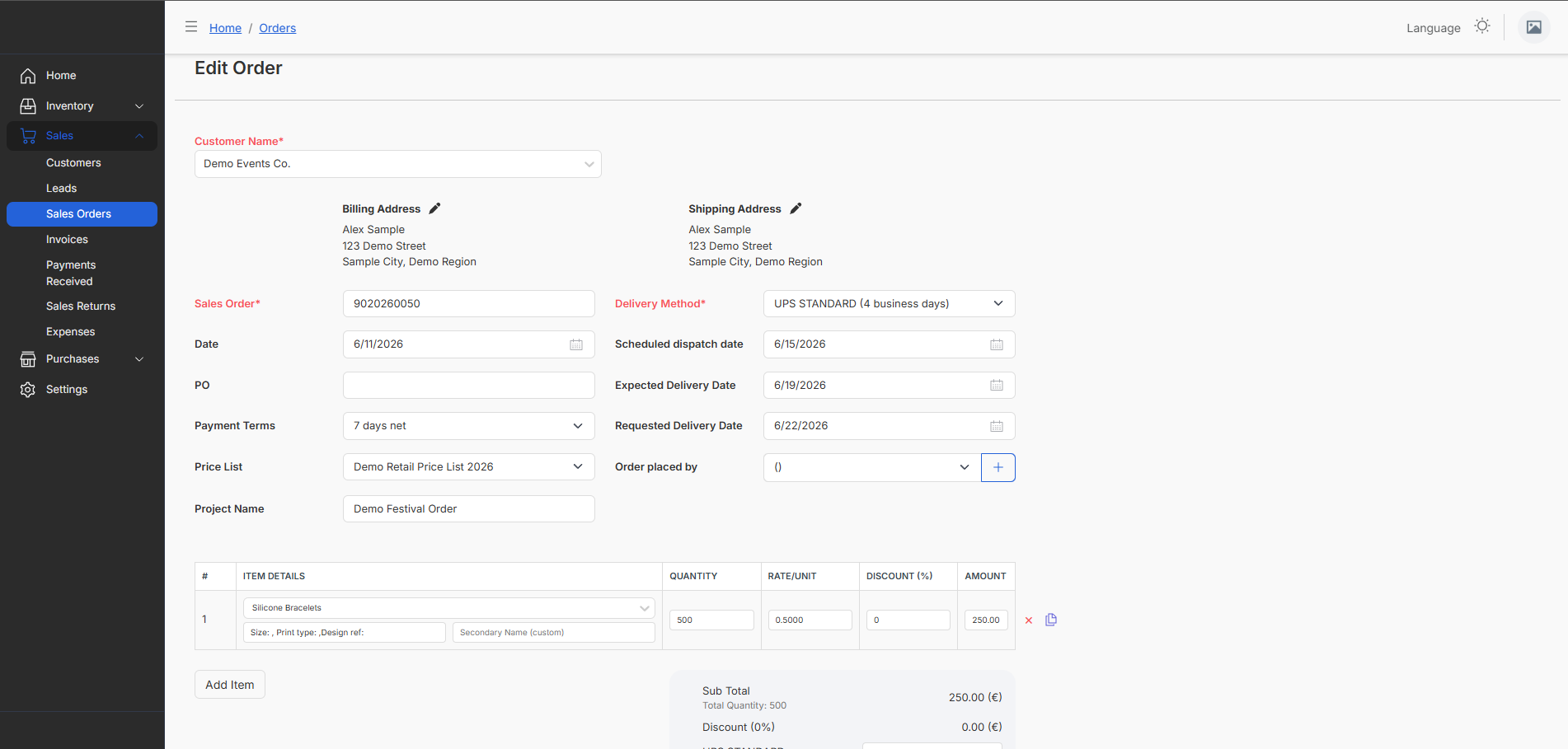Open Sales Returns in sidebar
The height and width of the screenshot is (749, 1568).
81,307
